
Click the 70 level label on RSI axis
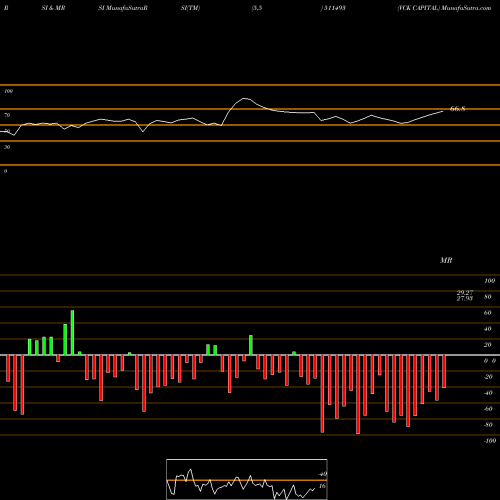pyautogui.click(x=7, y=115)
